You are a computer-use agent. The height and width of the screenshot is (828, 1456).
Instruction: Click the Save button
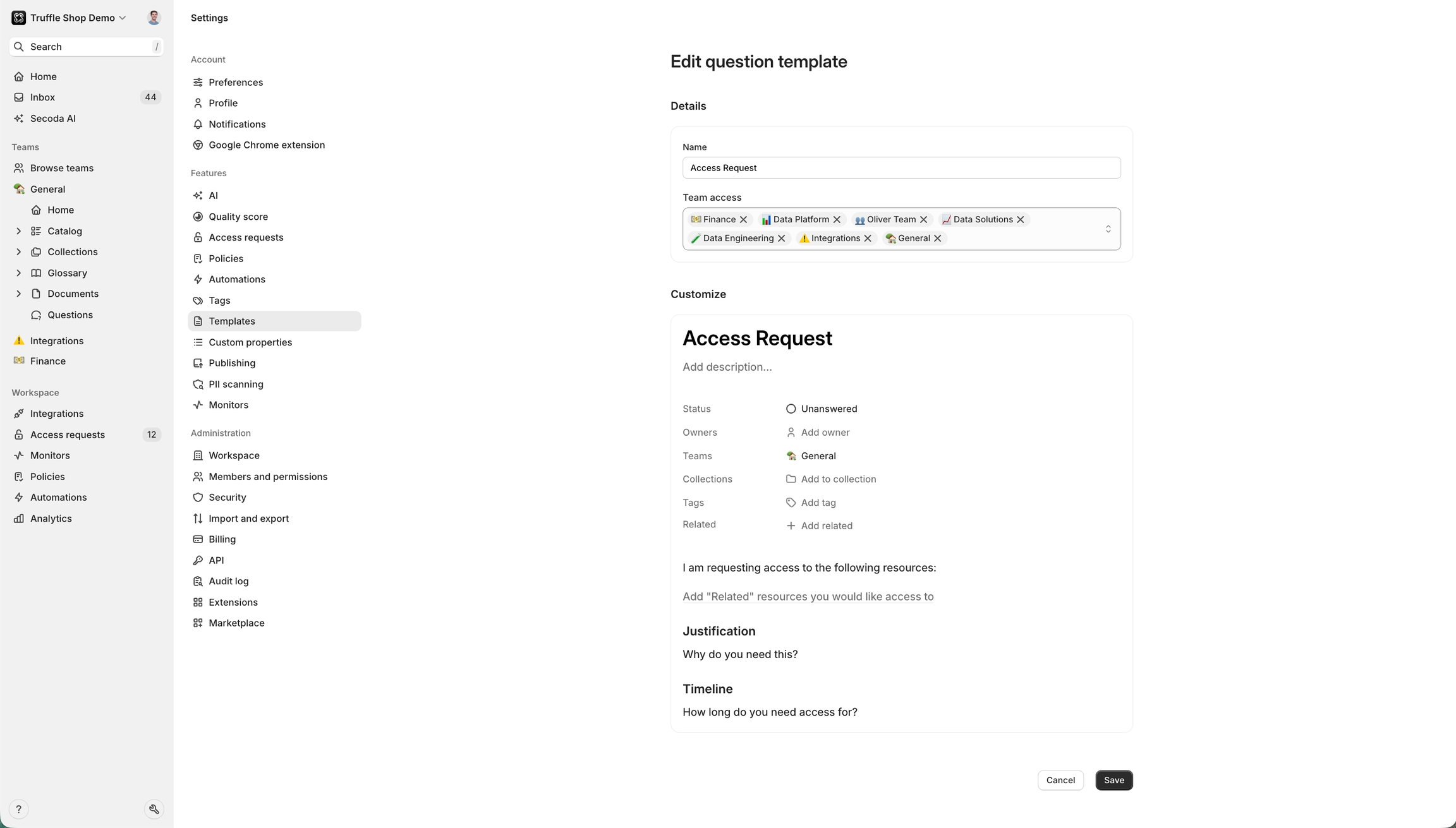1113,781
